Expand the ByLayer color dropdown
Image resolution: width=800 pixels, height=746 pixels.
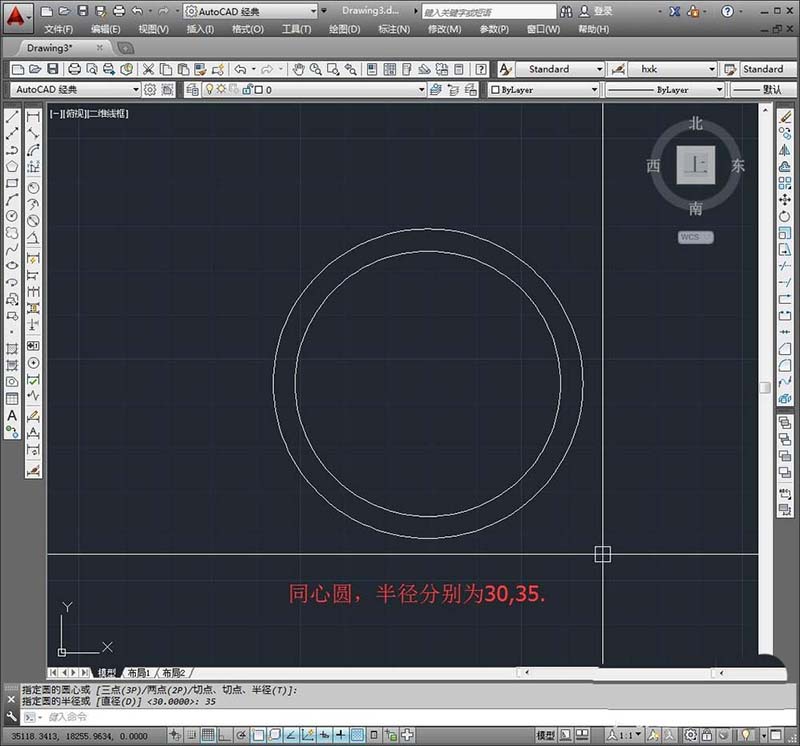[x=597, y=90]
